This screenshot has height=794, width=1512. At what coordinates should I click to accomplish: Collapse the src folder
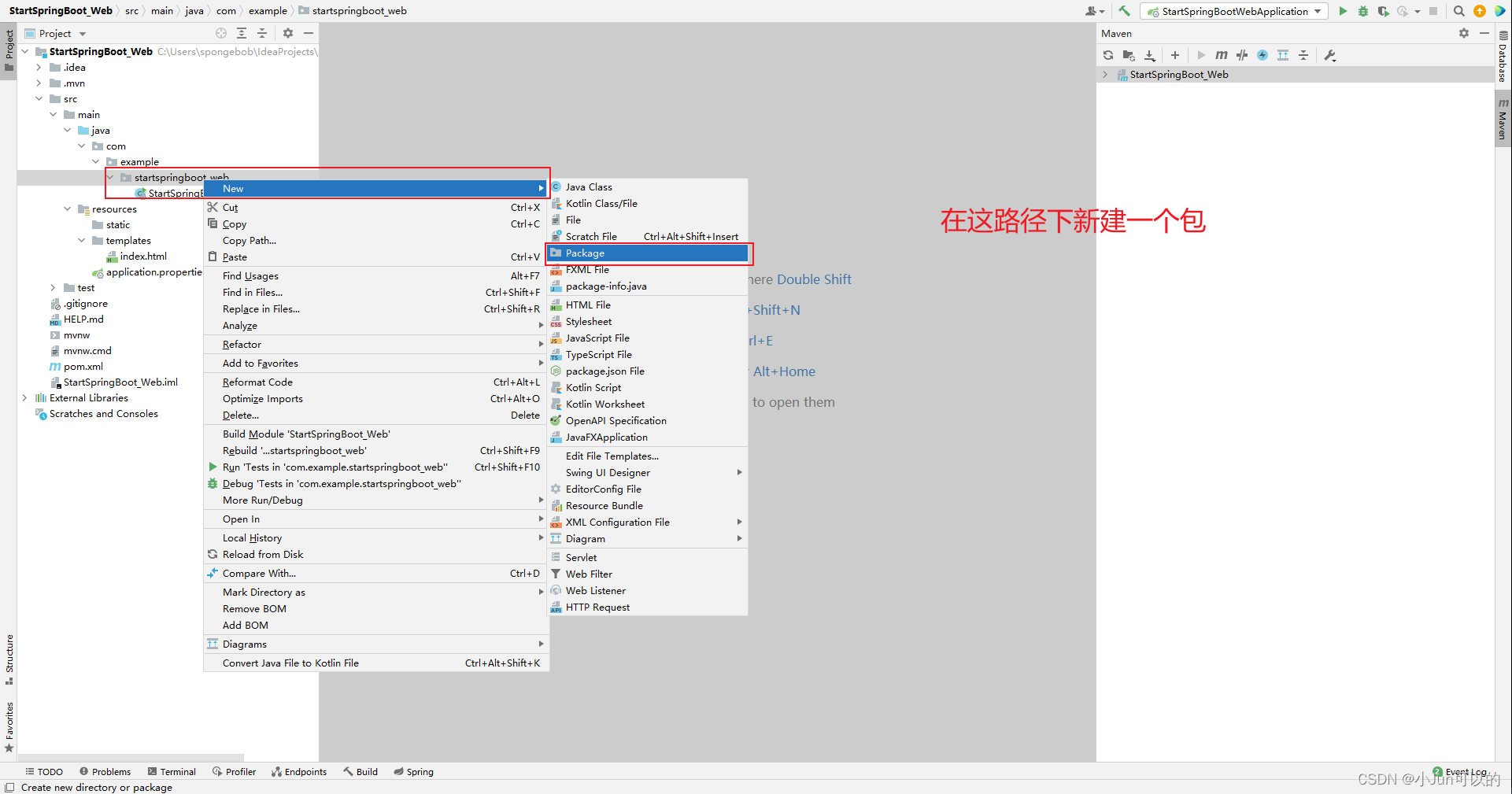pyautogui.click(x=39, y=99)
